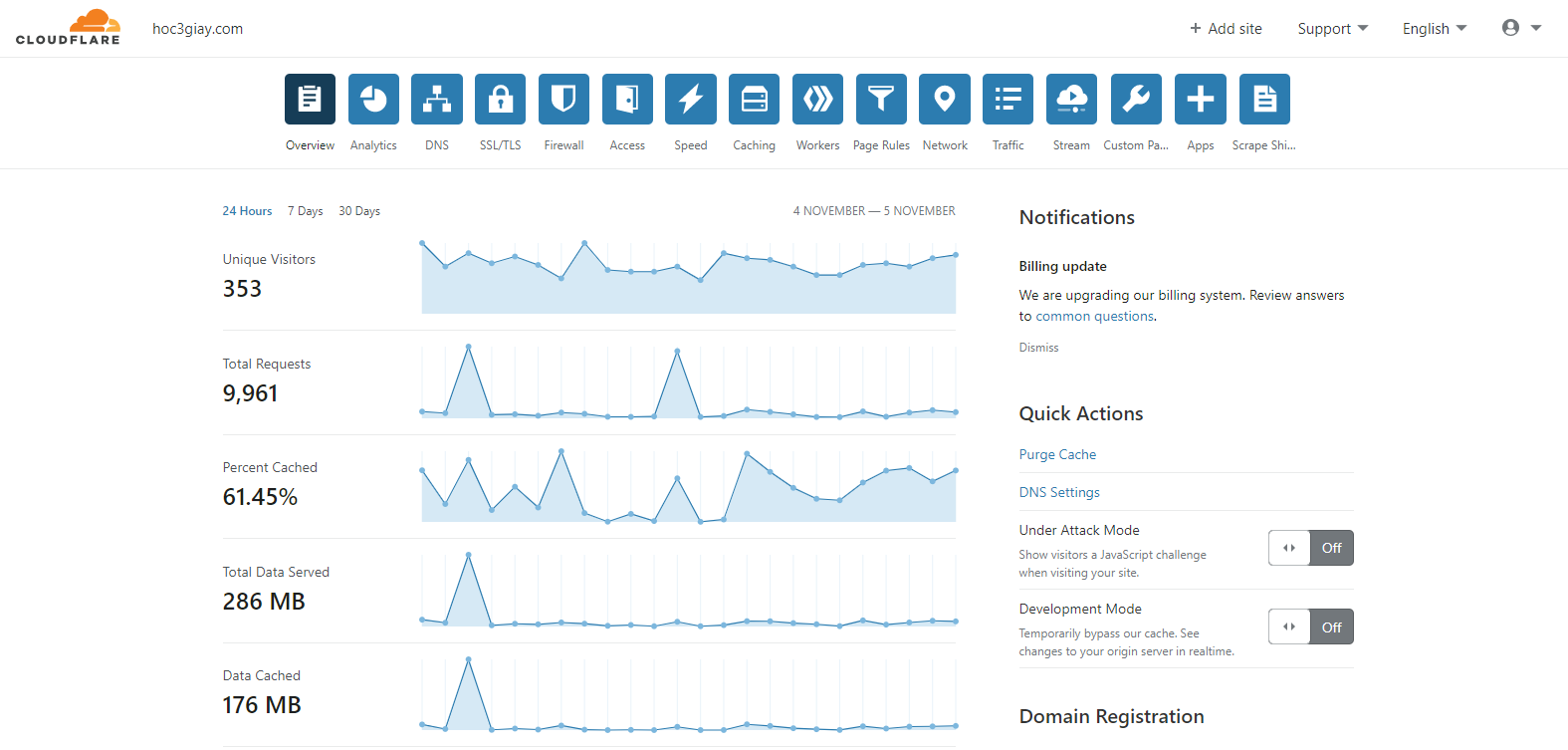The width and height of the screenshot is (1568, 750).
Task: Open the Analytics pie chart icon
Action: point(373,100)
